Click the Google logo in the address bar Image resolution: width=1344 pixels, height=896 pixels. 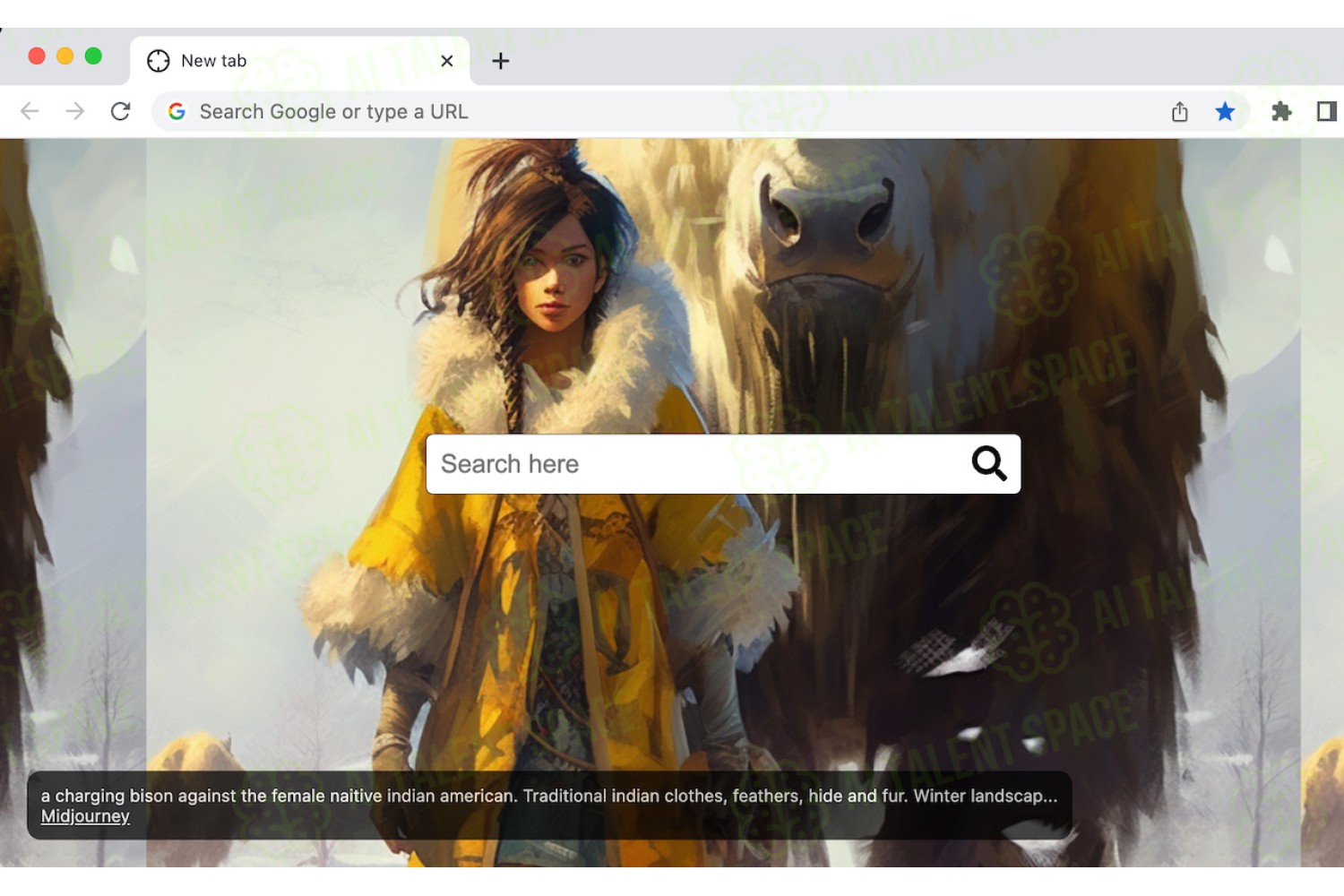click(x=177, y=111)
